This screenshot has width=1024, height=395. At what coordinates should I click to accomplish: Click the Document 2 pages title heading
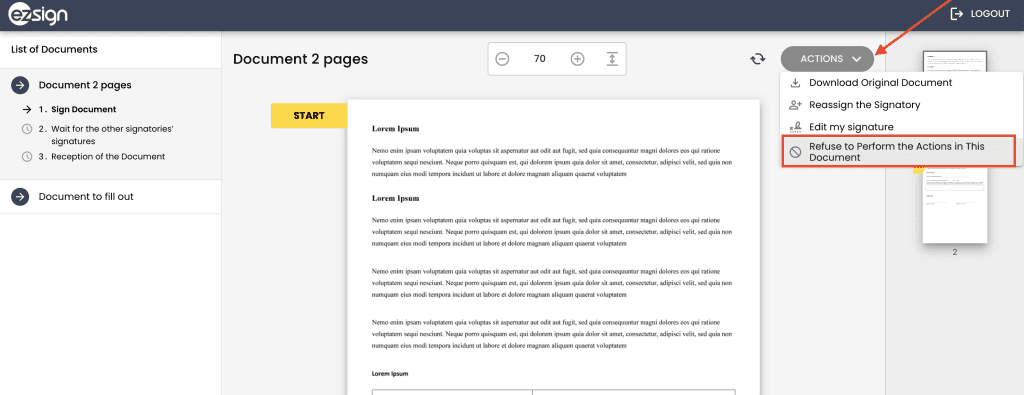point(300,59)
